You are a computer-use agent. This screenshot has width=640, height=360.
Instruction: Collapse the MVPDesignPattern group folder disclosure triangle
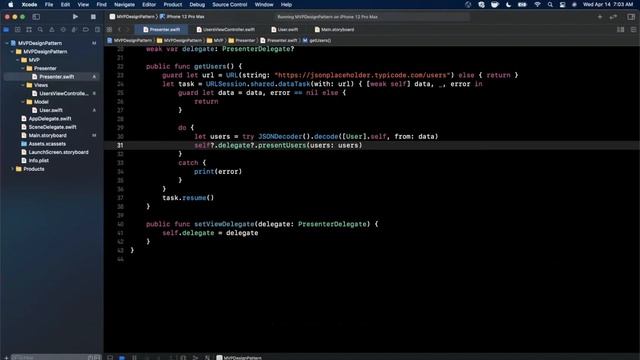(x=12, y=51)
